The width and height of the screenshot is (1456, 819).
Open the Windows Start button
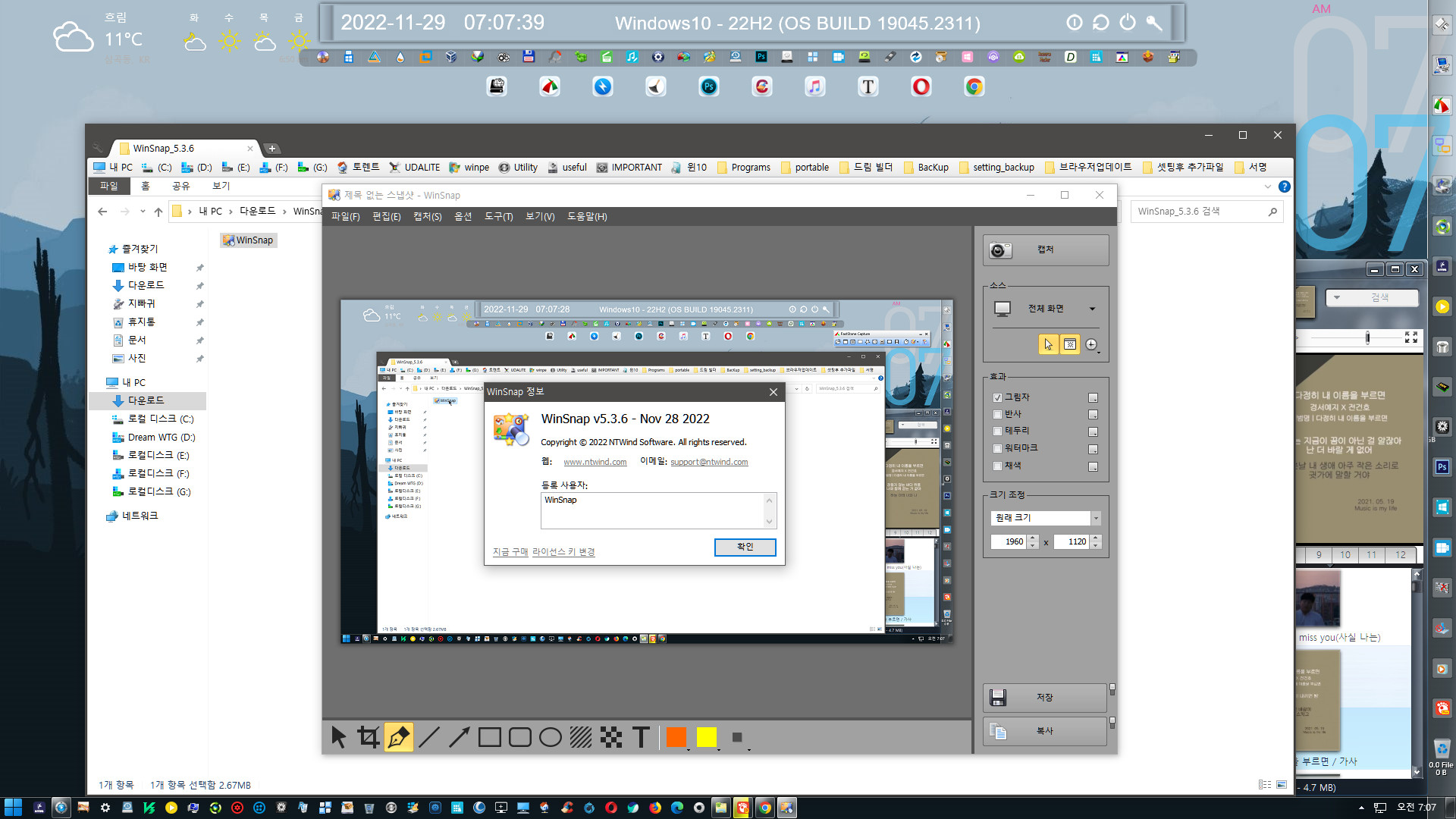13,808
